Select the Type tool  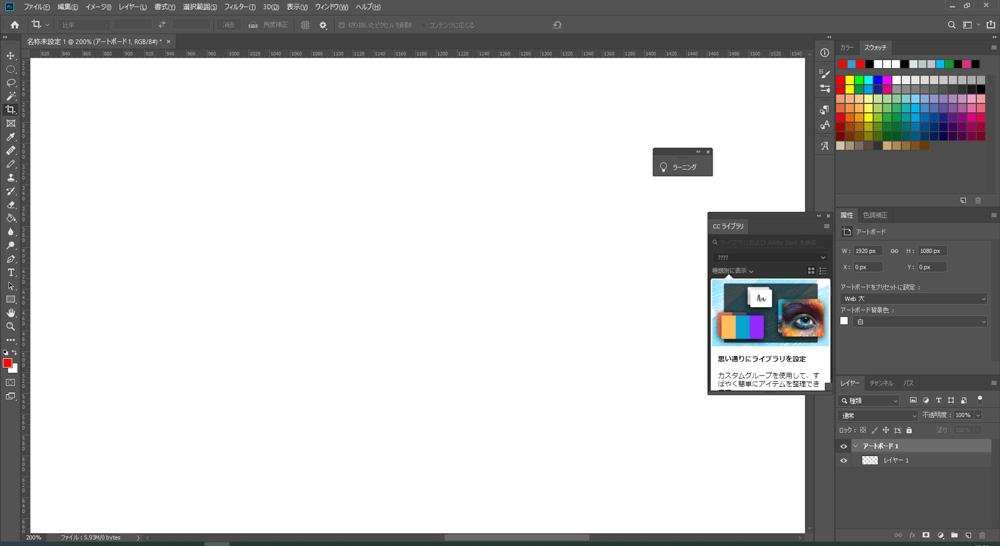click(x=11, y=272)
